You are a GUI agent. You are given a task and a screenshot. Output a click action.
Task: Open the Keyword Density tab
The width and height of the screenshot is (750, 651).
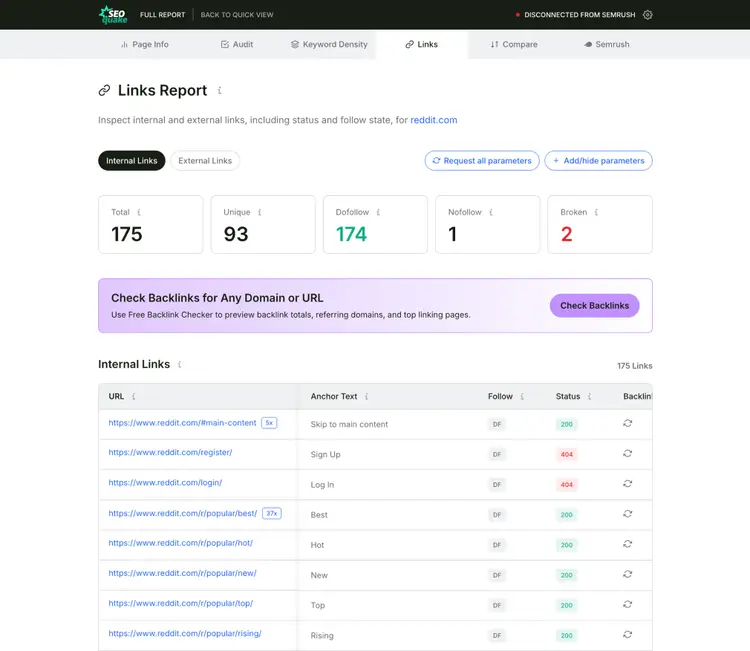click(x=329, y=44)
